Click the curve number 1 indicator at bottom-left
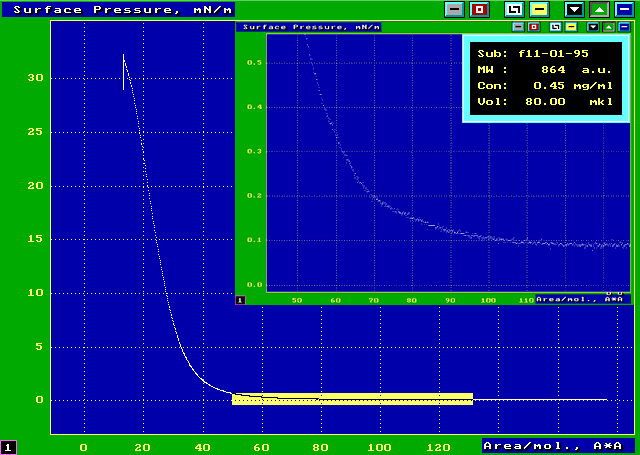The image size is (640, 455). pos(8,447)
